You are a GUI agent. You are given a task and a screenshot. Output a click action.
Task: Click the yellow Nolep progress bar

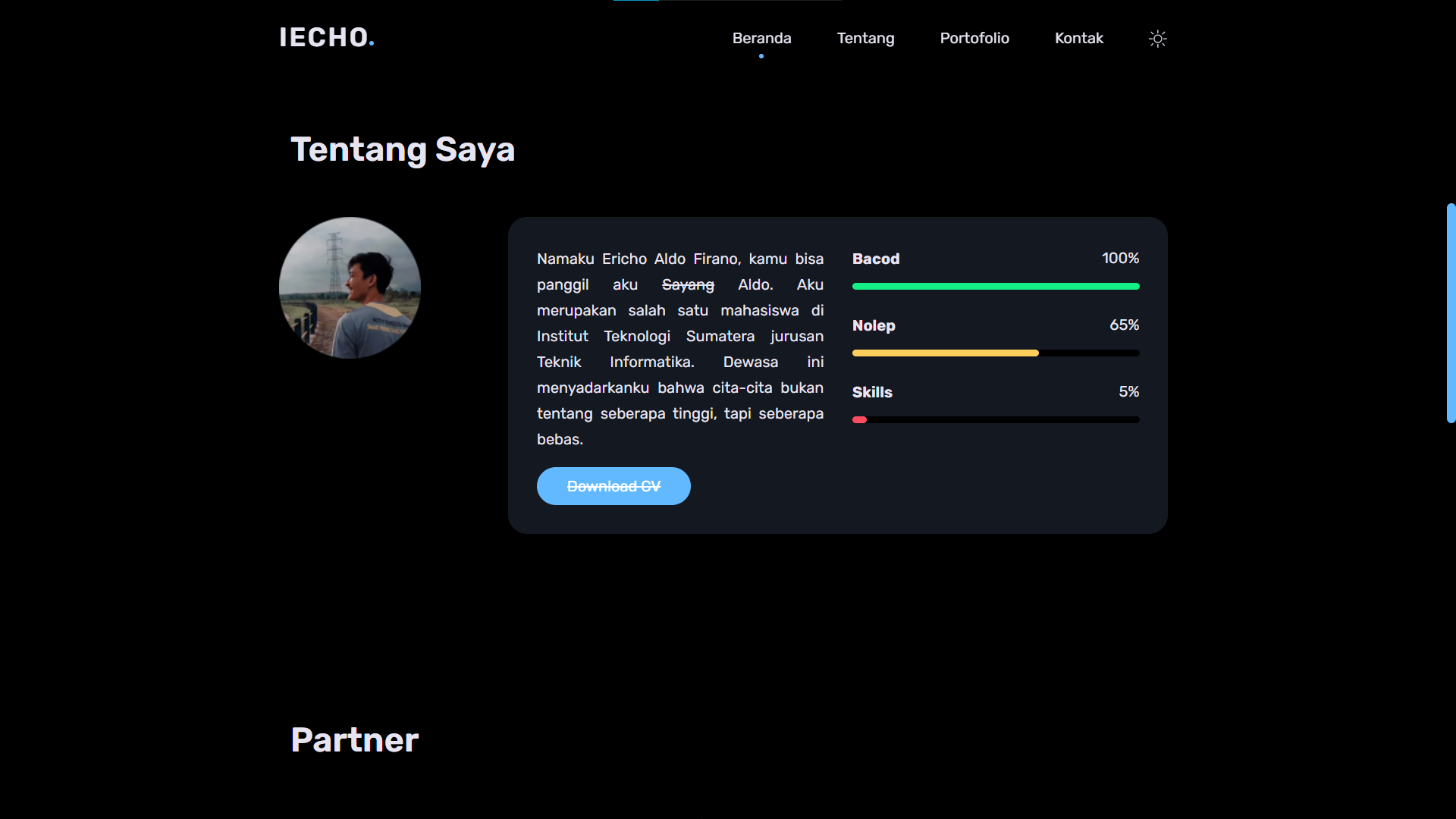(x=945, y=353)
